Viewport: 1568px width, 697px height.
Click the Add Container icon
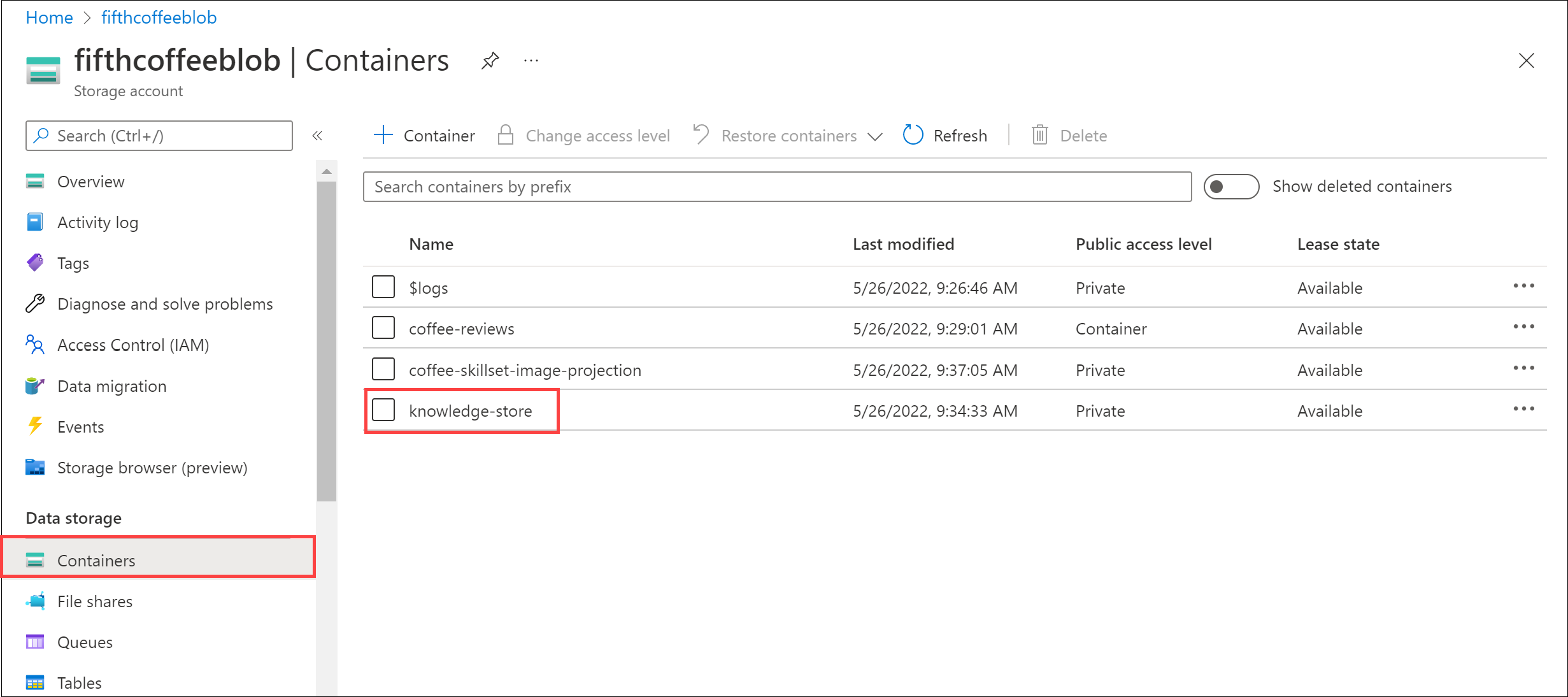click(x=384, y=135)
